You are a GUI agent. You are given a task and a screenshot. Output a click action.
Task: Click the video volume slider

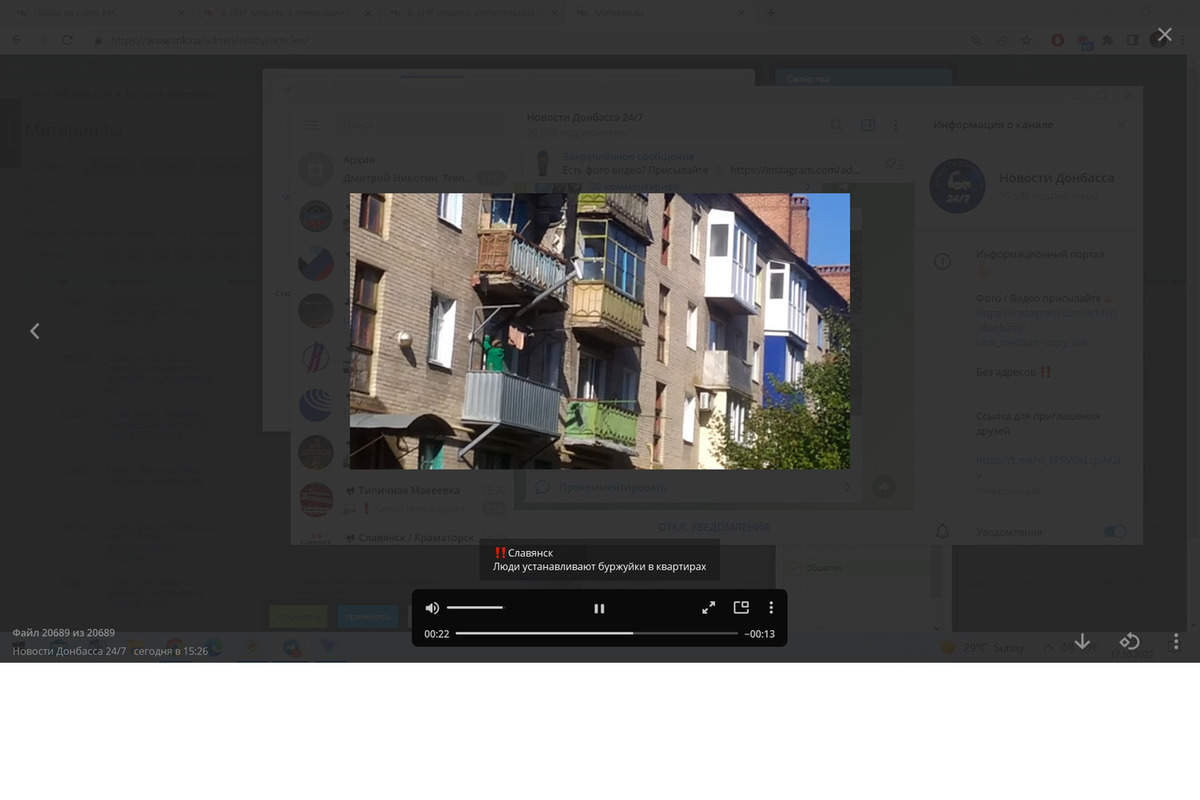[x=476, y=608]
